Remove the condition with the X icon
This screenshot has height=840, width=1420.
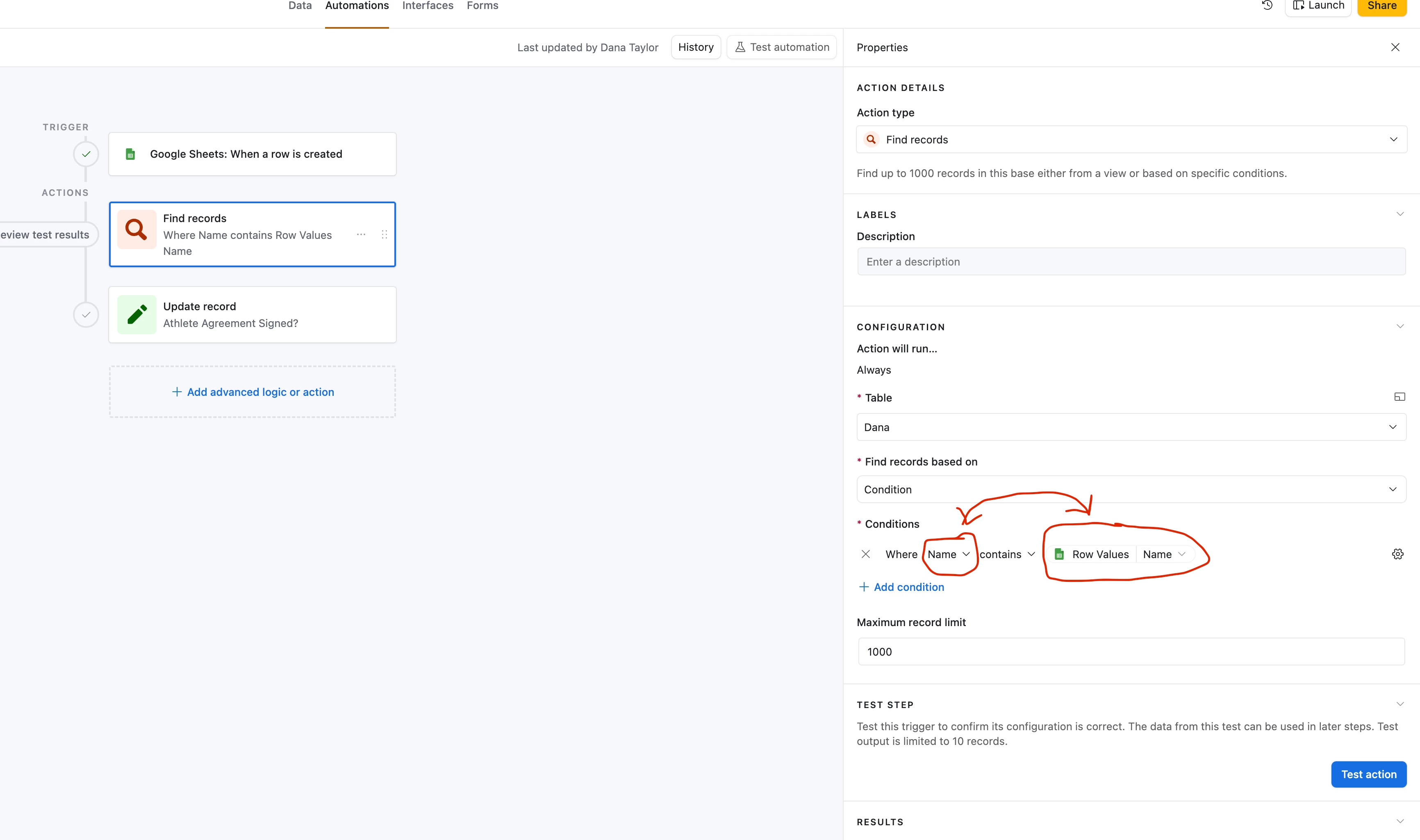866,554
